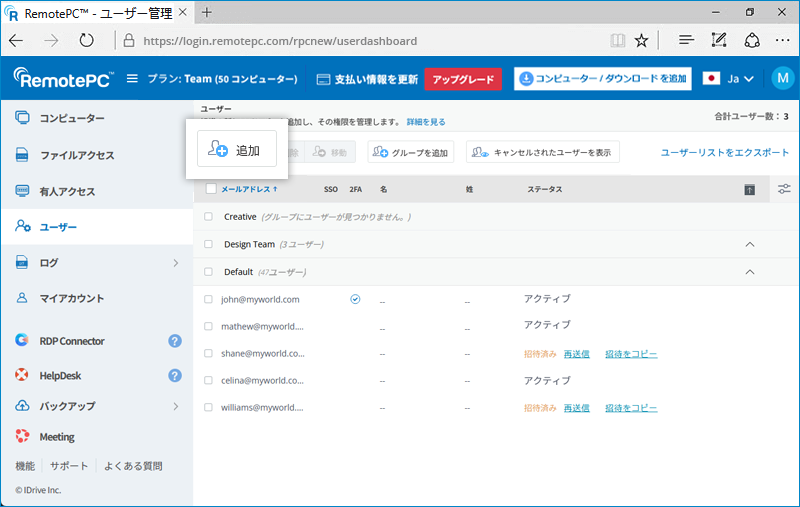The image size is (800, 507).
Task: Click 招待をコピー link for shane
Action: 631,353
